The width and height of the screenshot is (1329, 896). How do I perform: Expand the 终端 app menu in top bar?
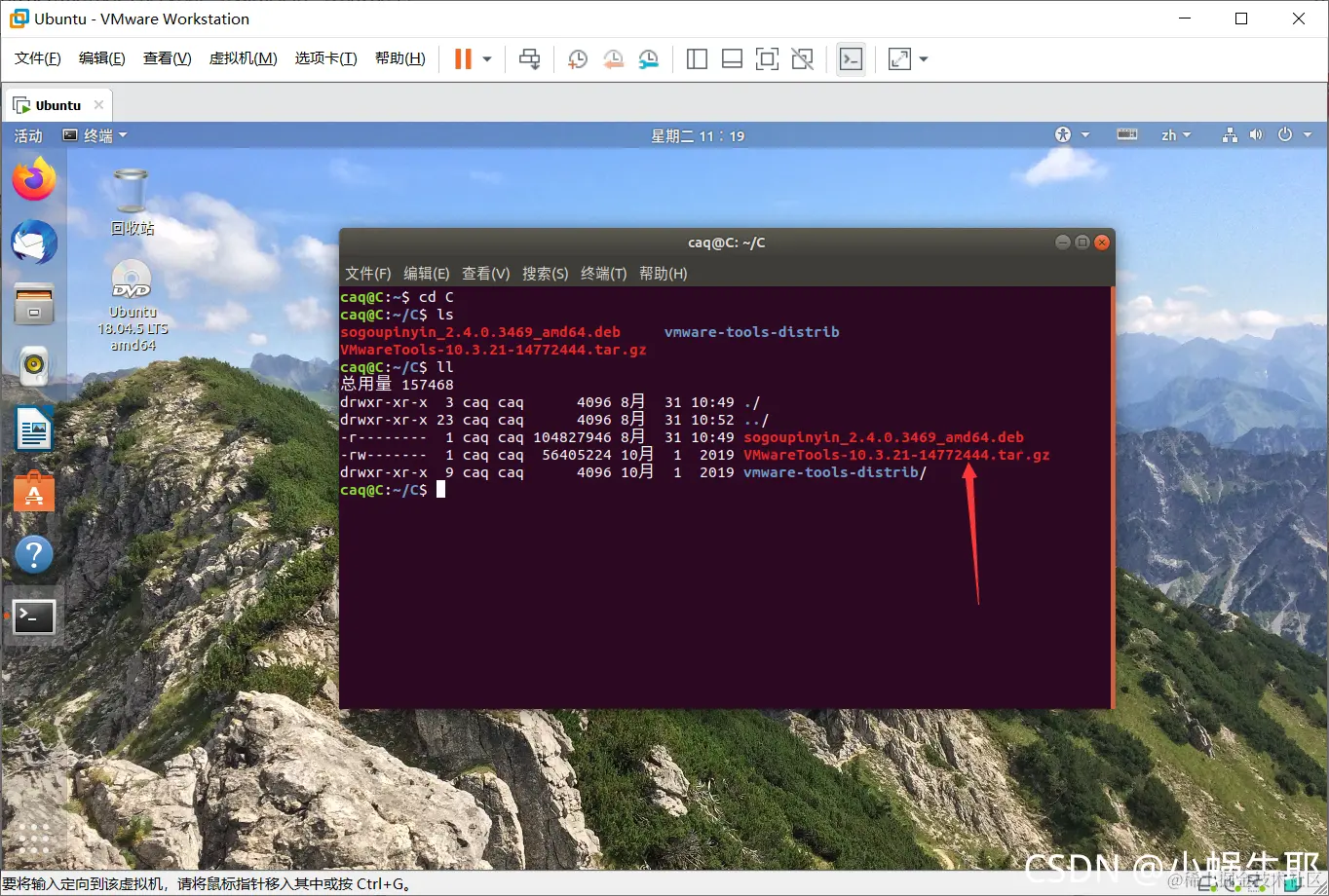pos(95,135)
